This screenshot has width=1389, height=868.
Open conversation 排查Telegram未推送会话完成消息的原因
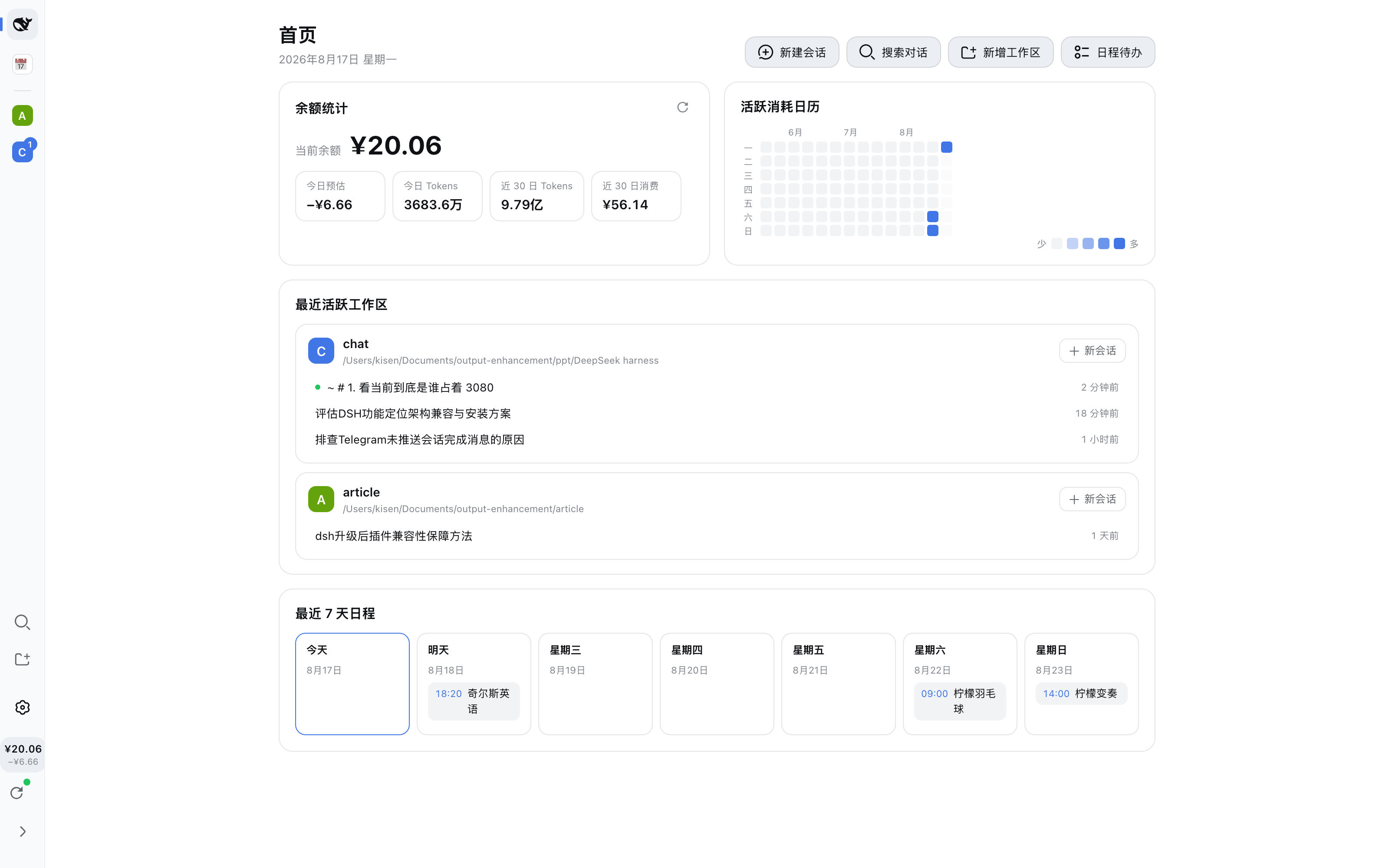coord(716,440)
